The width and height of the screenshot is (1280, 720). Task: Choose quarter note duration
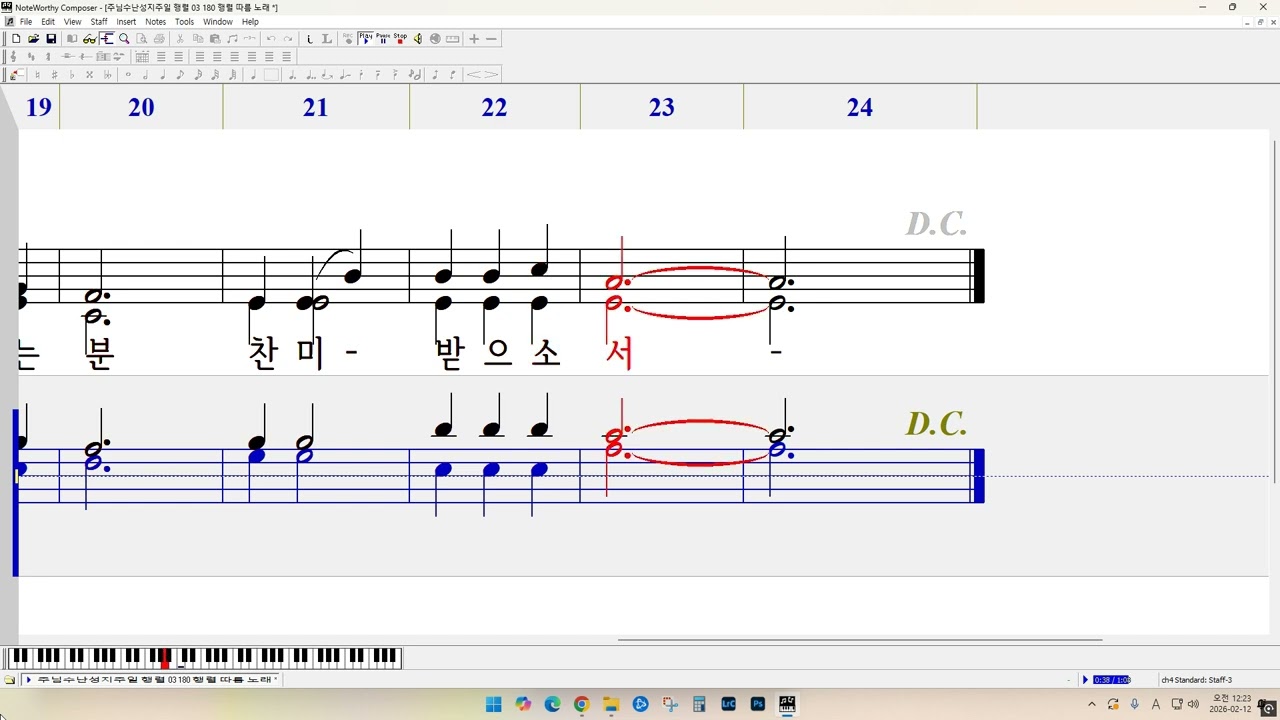(x=163, y=75)
